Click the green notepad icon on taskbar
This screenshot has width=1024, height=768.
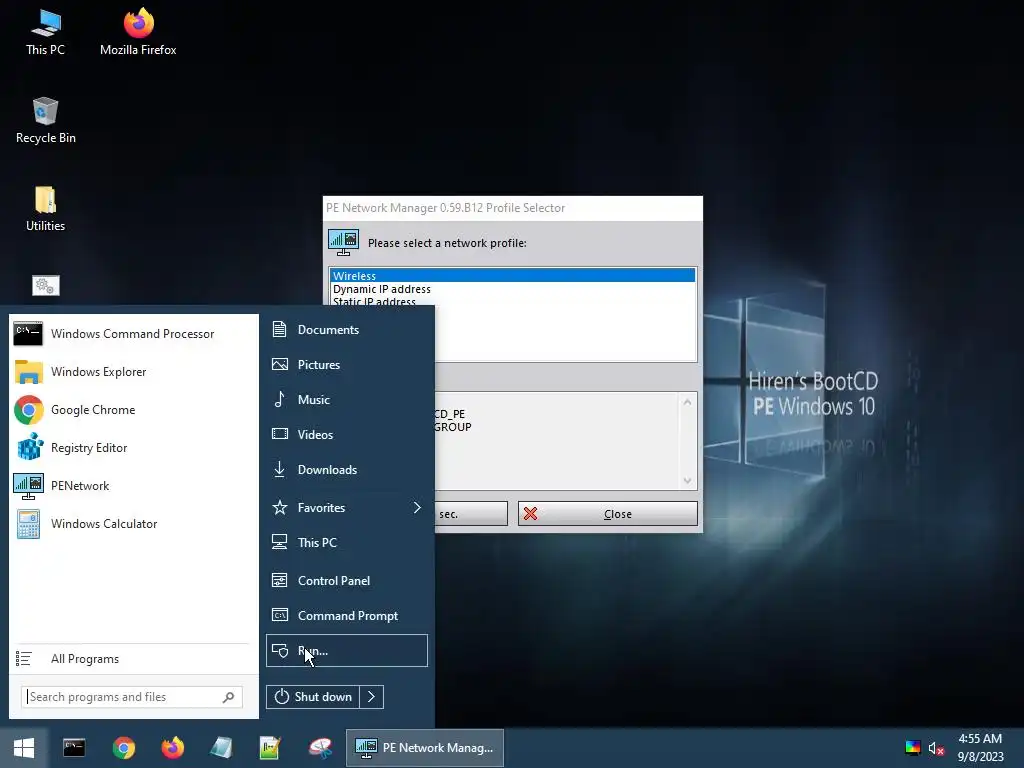pyautogui.click(x=270, y=748)
